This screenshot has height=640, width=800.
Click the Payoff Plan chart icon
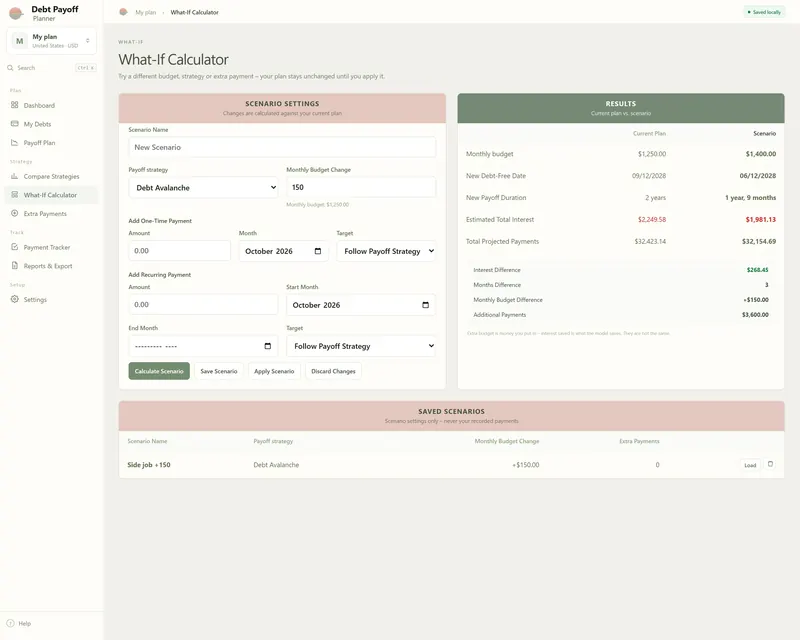[x=14, y=143]
